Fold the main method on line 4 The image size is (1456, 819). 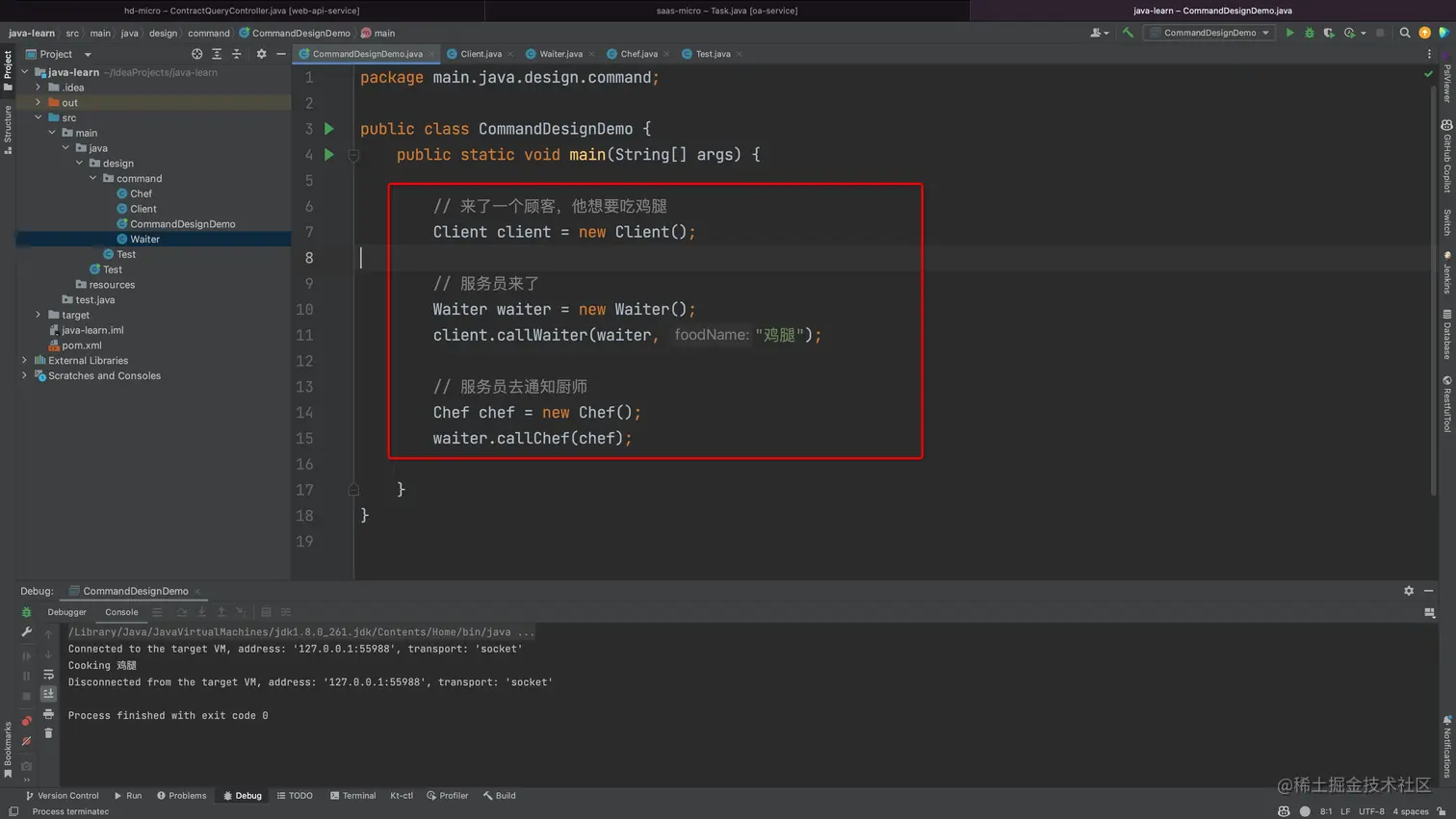pyautogui.click(x=353, y=155)
